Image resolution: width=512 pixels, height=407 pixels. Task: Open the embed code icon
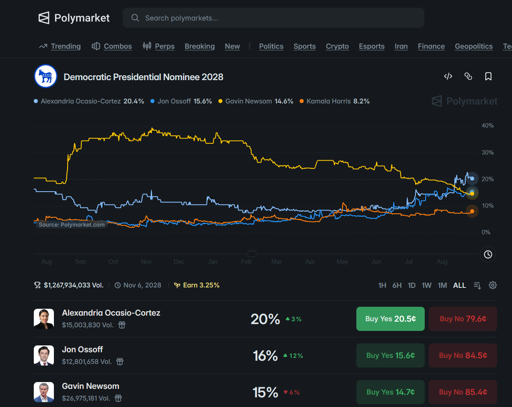point(448,76)
